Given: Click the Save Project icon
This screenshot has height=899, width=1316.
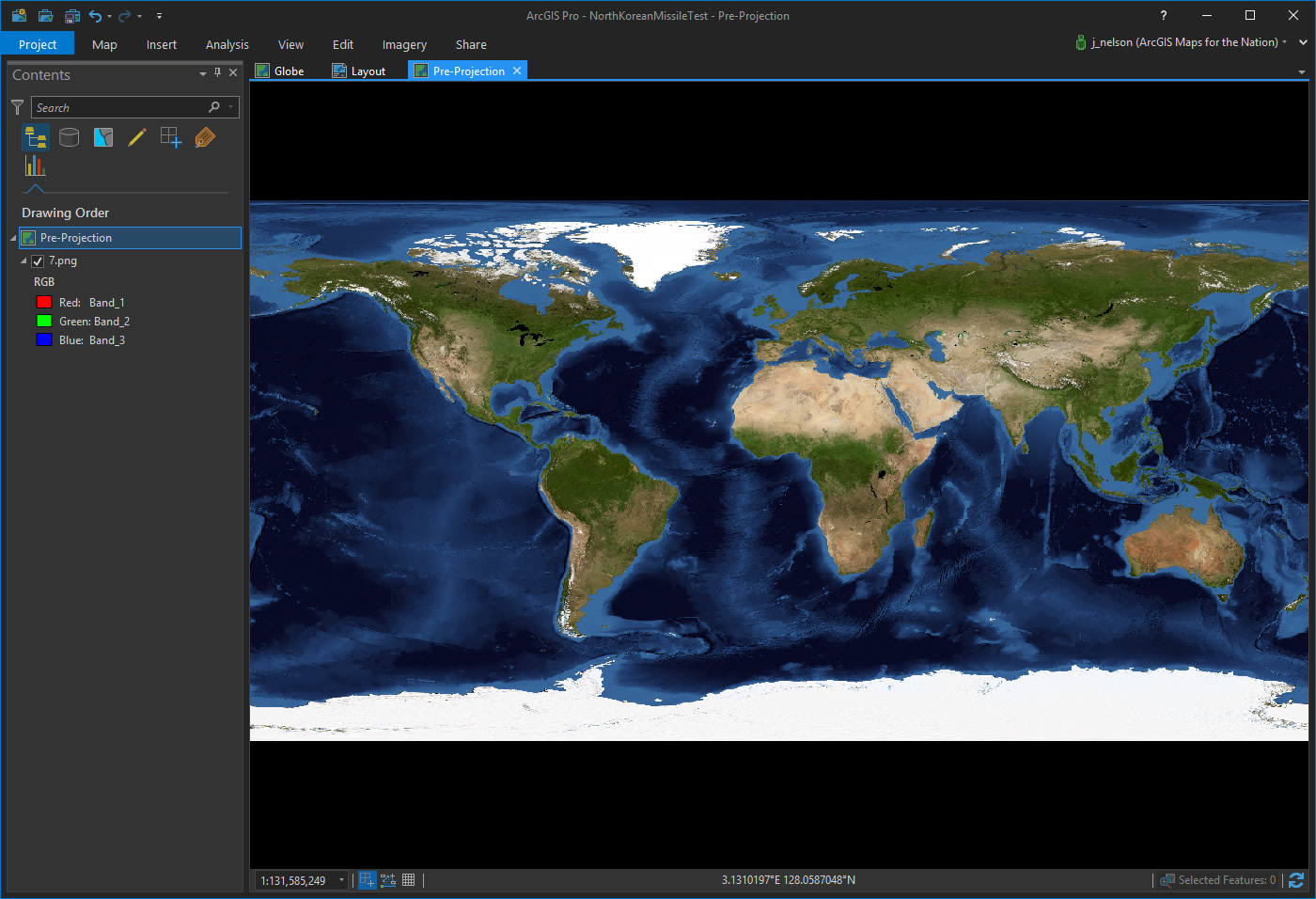Looking at the screenshot, I should (x=72, y=16).
